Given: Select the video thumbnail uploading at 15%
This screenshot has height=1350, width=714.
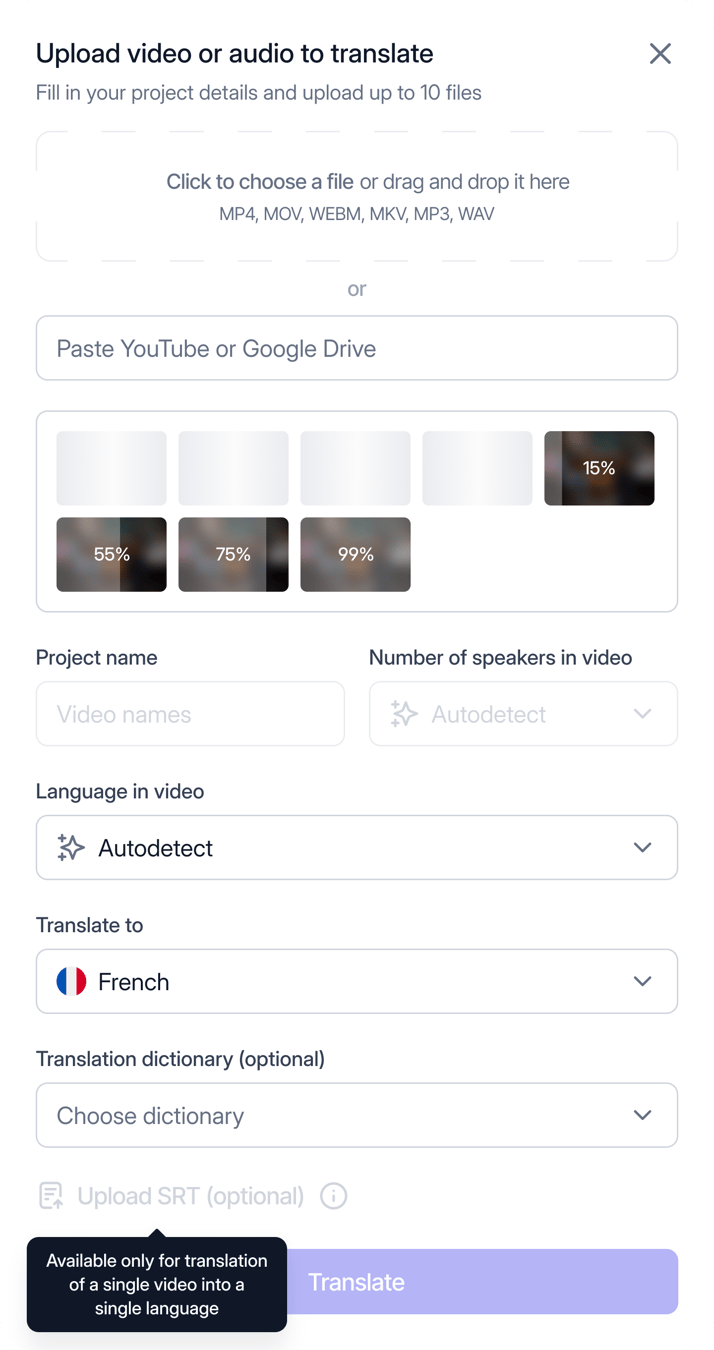Looking at the screenshot, I should pyautogui.click(x=599, y=468).
